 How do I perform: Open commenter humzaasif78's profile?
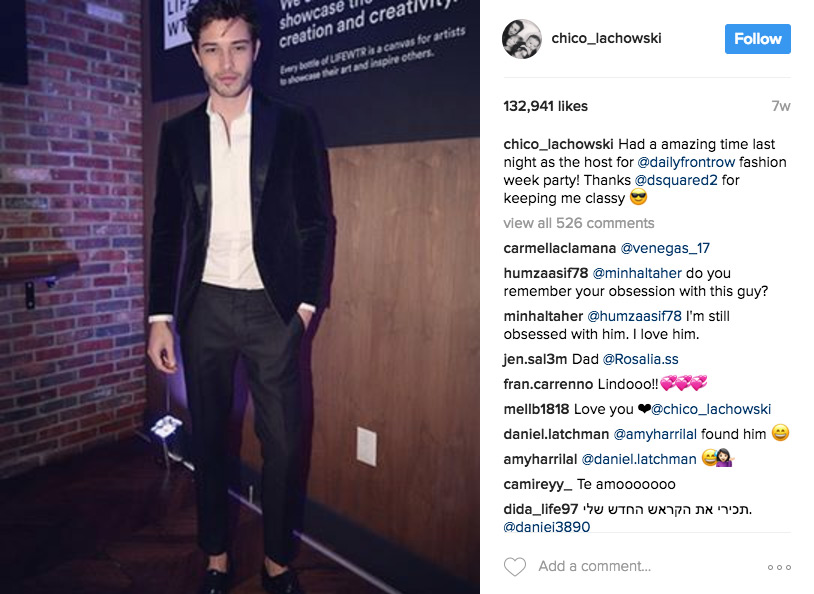click(x=546, y=273)
